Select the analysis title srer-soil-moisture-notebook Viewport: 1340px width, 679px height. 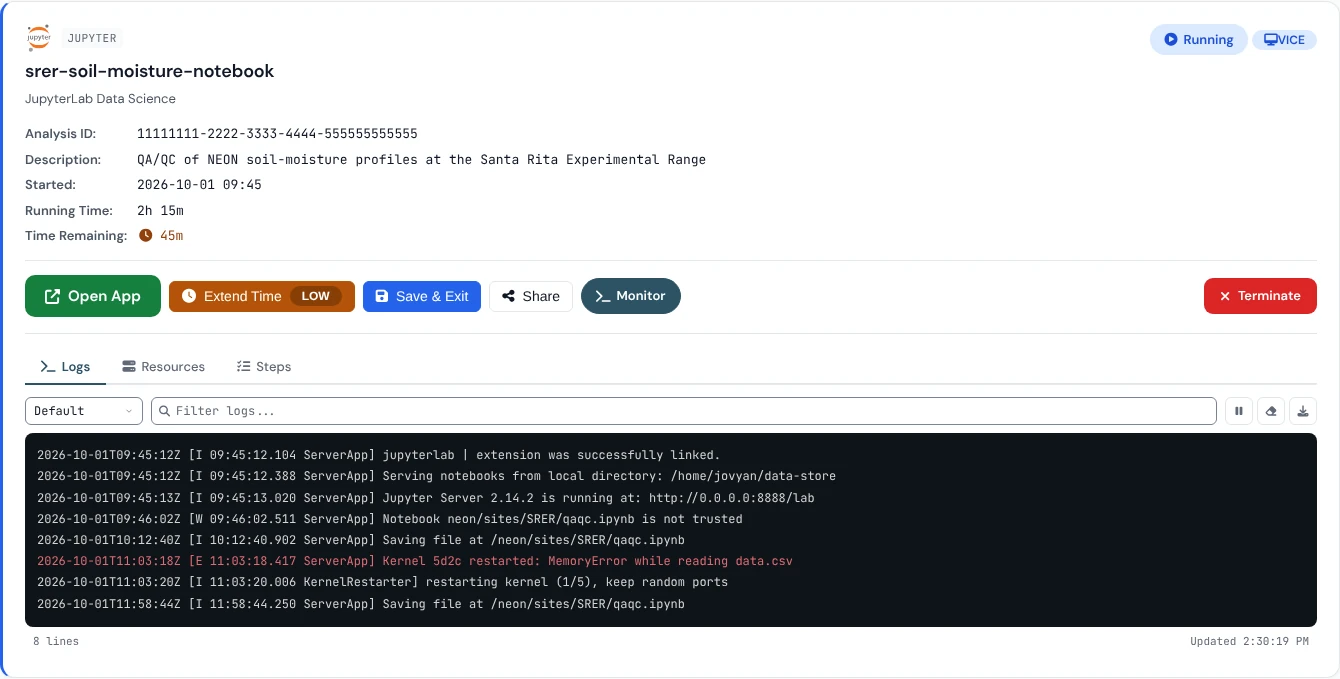point(150,71)
